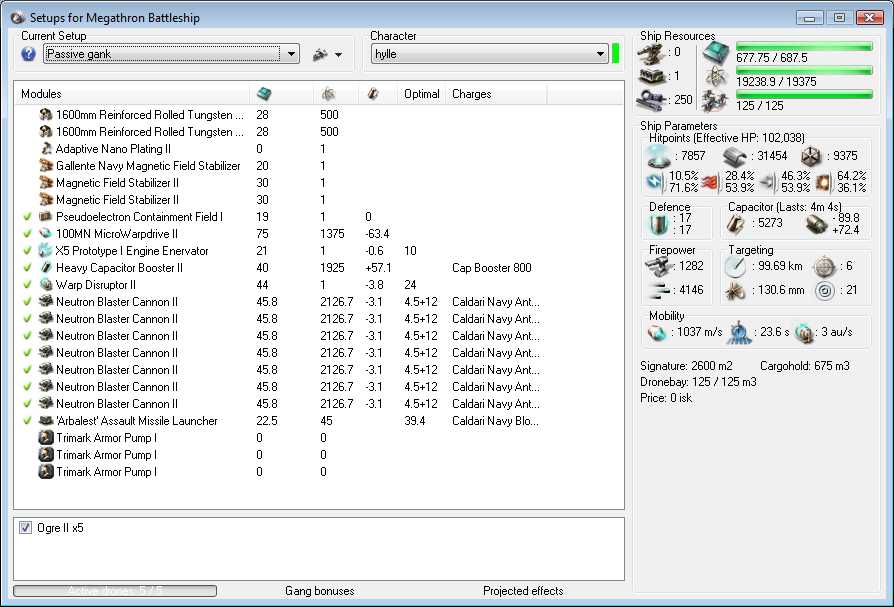The height and width of the screenshot is (607, 894).
Task: Click the warp speed icon showing 3 au/s
Action: pos(804,333)
